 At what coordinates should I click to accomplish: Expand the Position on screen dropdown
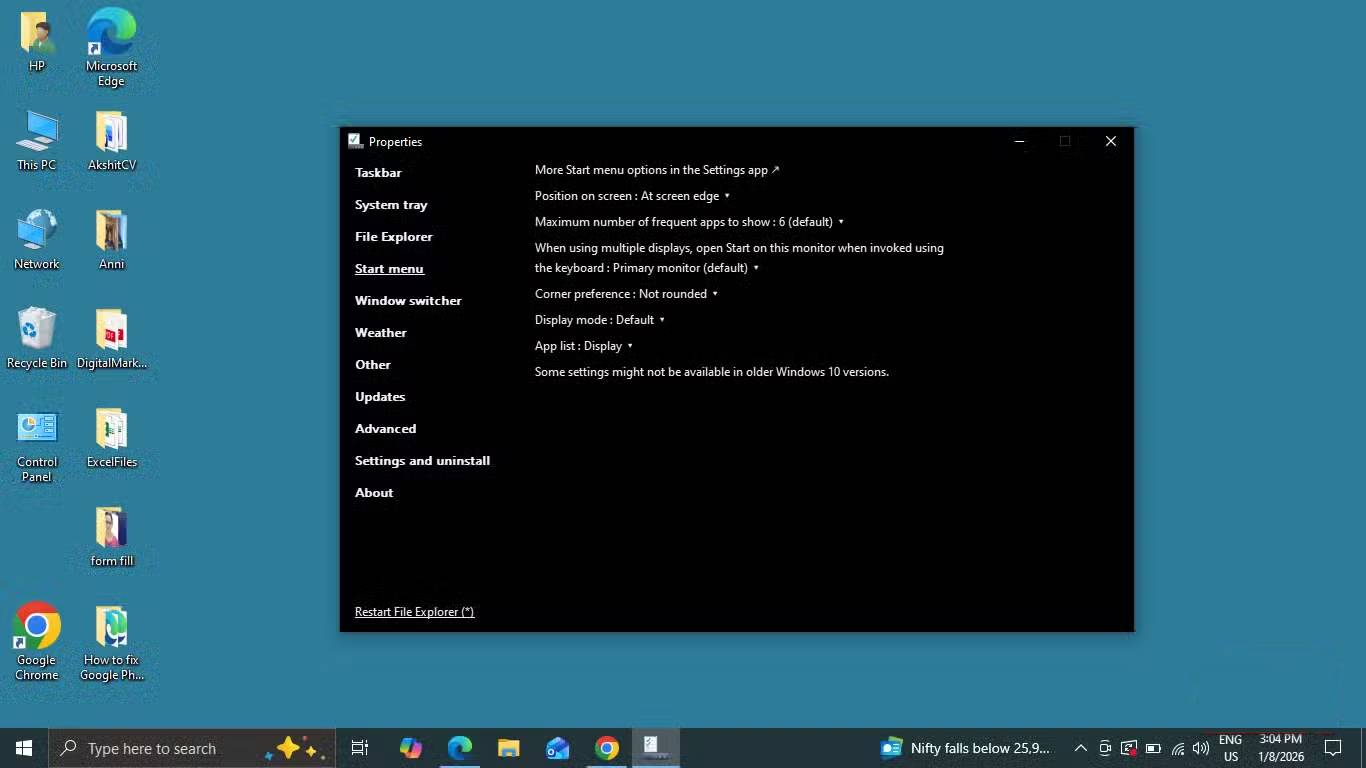(632, 196)
